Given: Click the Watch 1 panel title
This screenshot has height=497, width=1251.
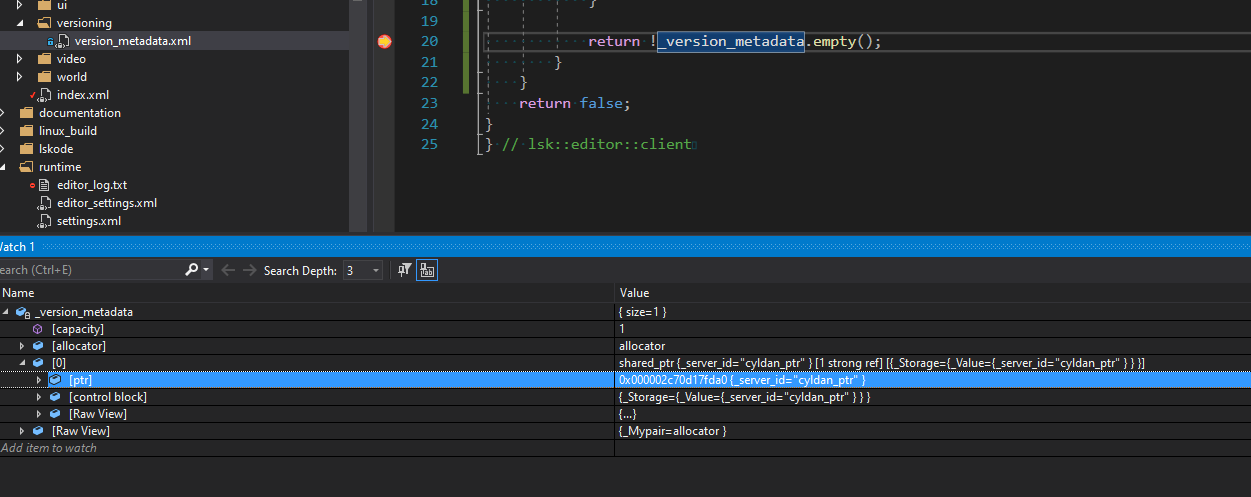Looking at the screenshot, I should pyautogui.click(x=17, y=247).
